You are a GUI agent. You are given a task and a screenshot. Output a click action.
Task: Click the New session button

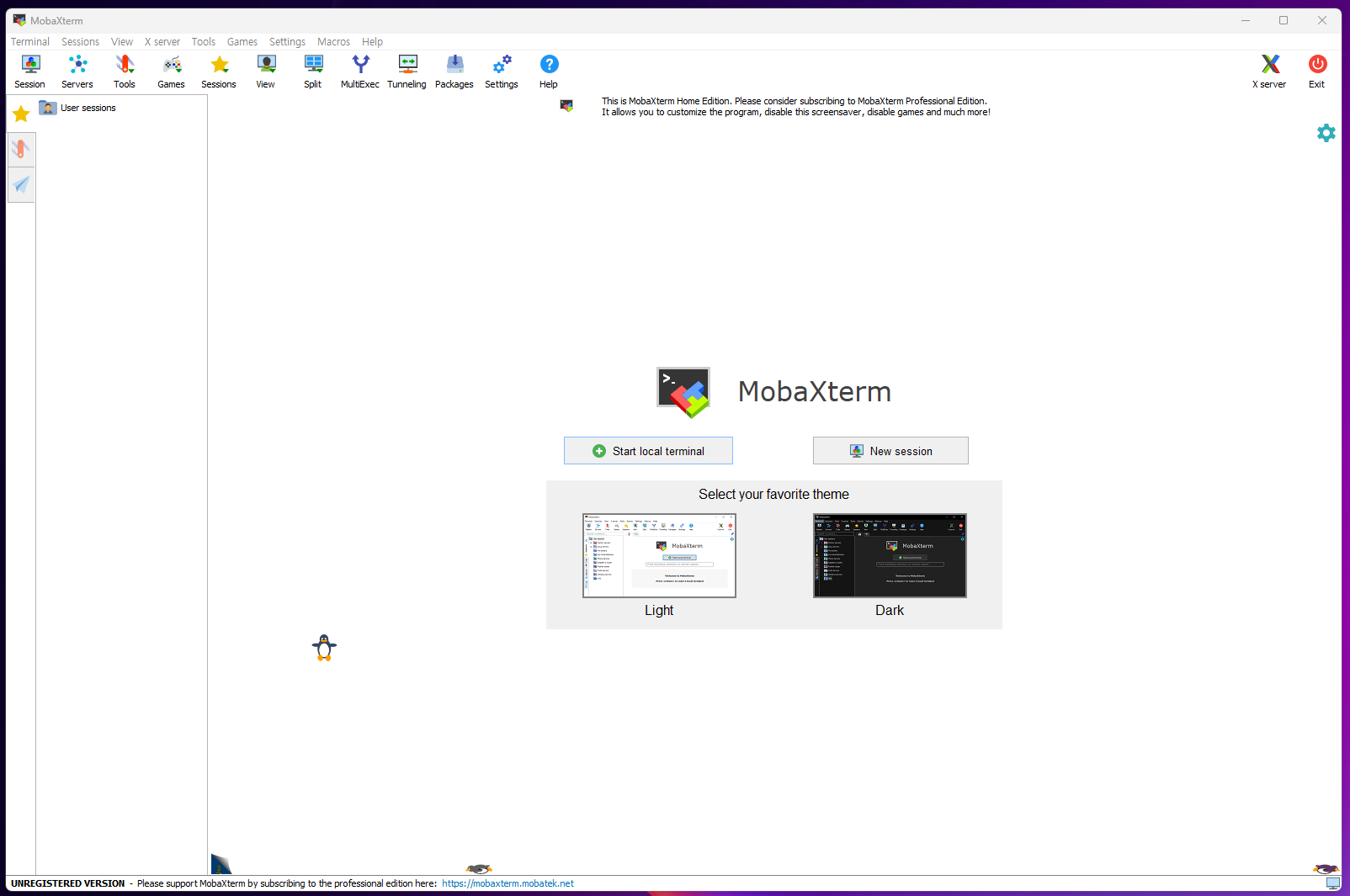890,451
